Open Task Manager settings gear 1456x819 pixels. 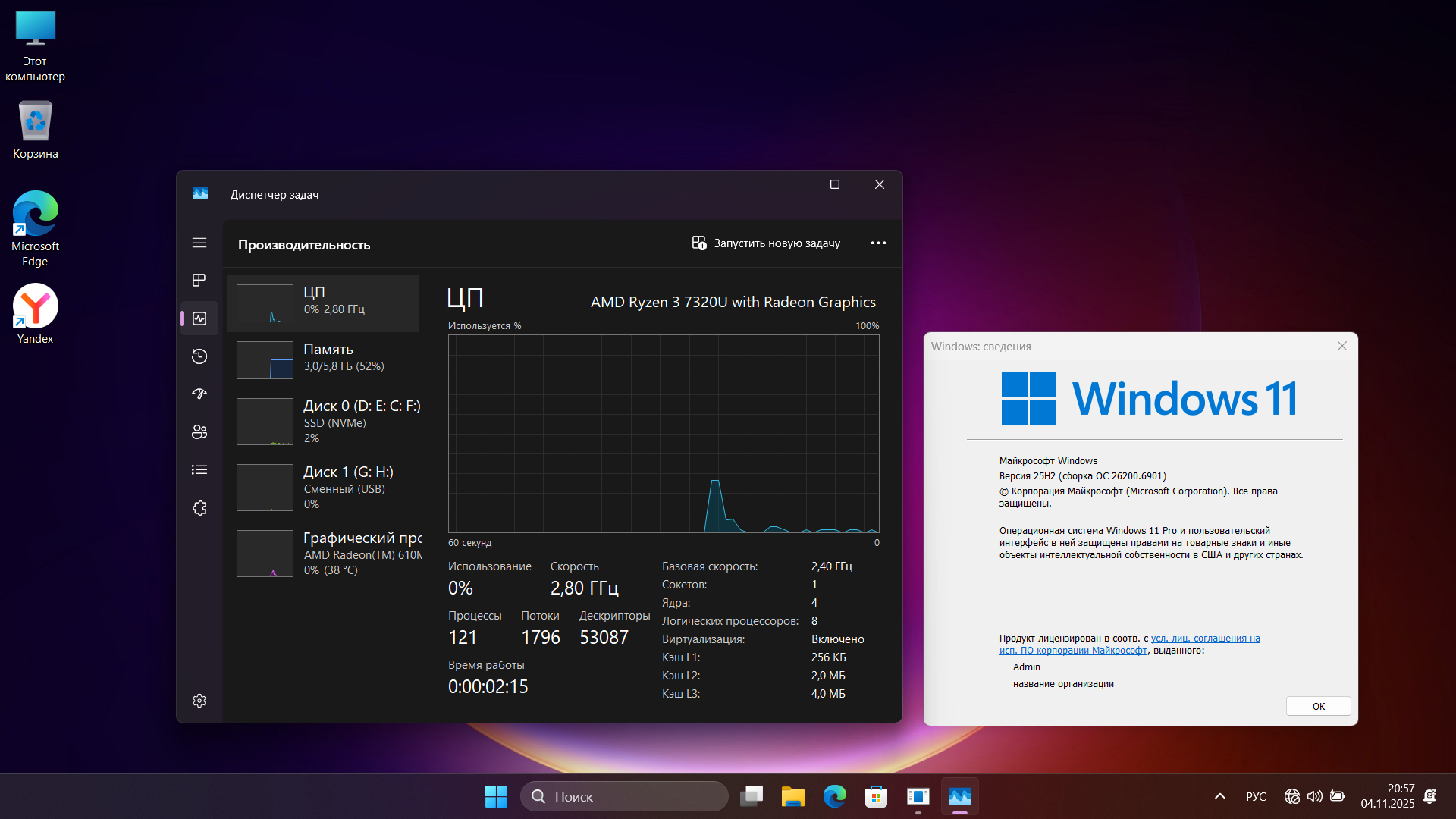tap(199, 701)
